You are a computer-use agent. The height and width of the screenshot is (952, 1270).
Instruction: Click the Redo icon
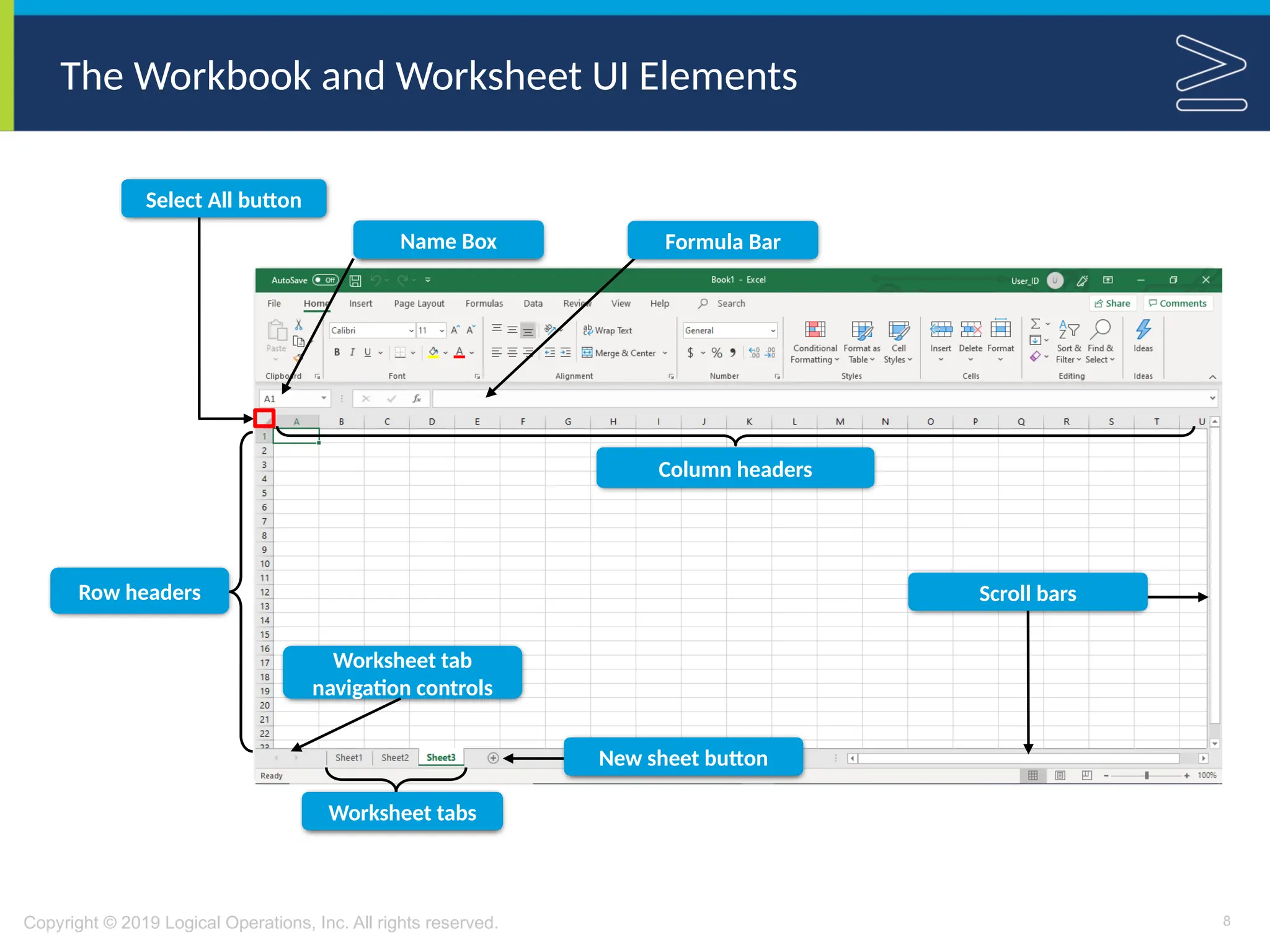coord(402,280)
